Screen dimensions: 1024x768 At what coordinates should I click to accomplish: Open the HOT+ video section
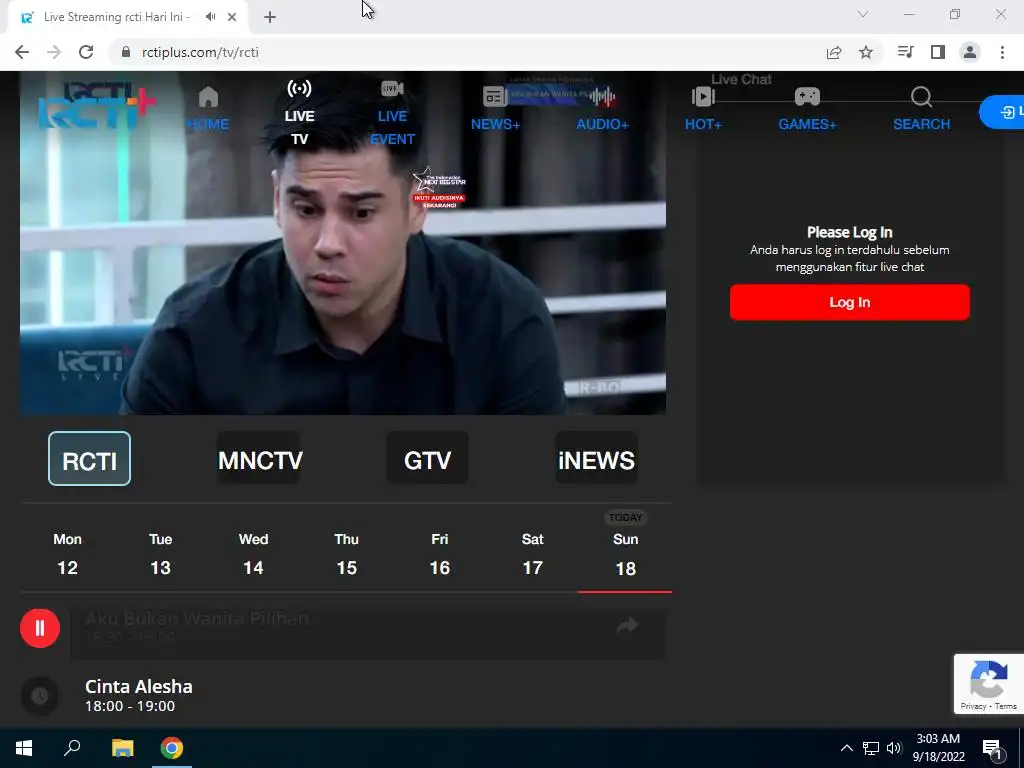[703, 109]
